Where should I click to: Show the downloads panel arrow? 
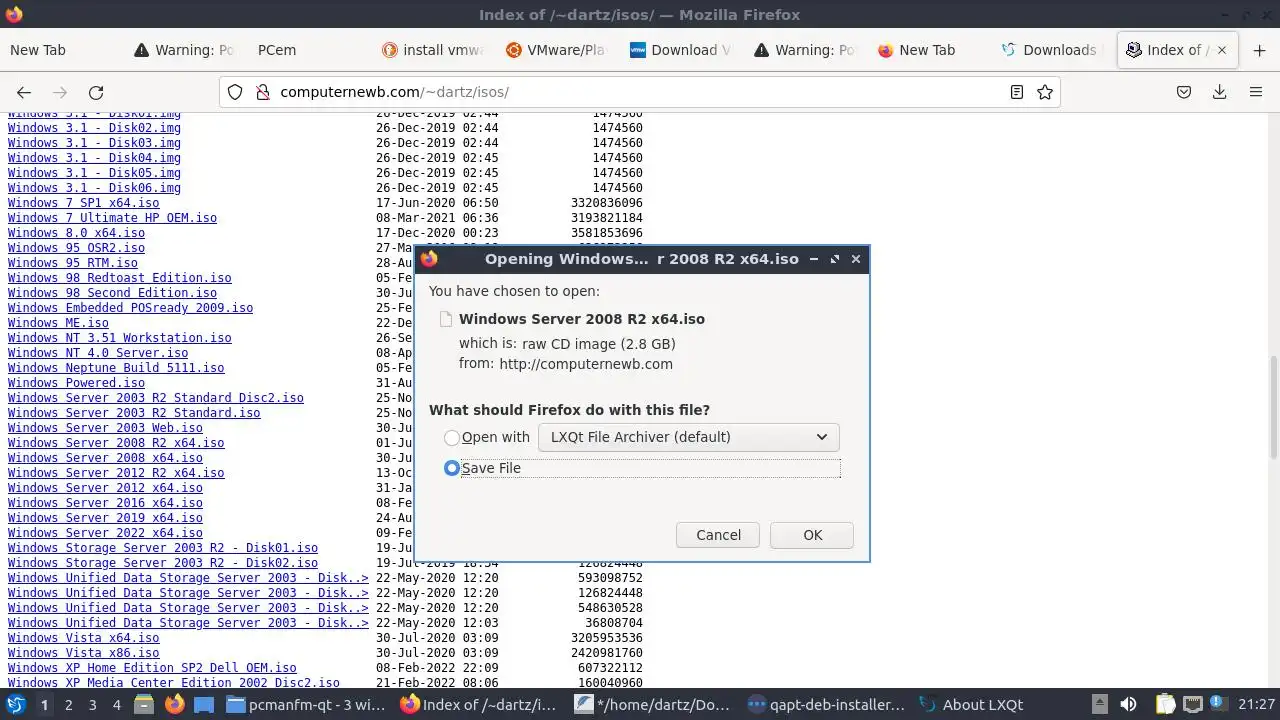coord(1220,92)
